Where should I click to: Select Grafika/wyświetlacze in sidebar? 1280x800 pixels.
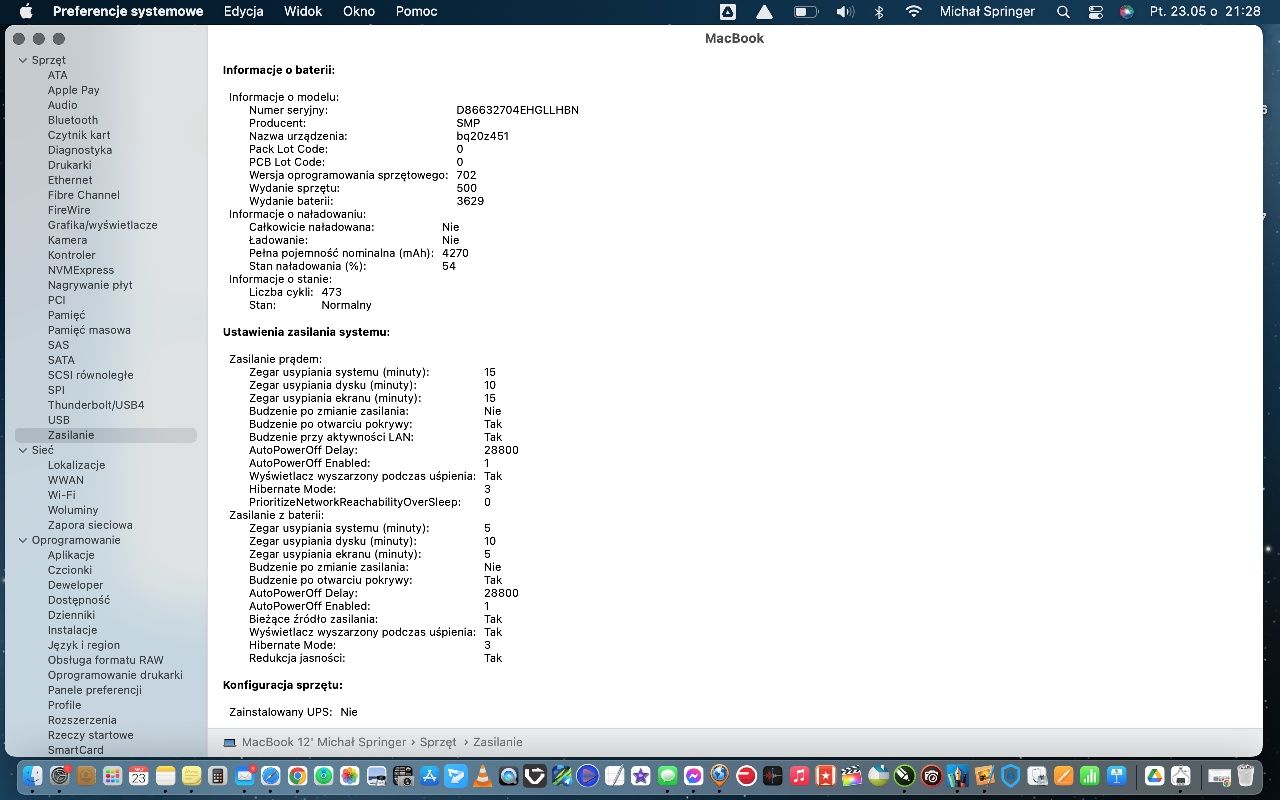click(x=103, y=225)
